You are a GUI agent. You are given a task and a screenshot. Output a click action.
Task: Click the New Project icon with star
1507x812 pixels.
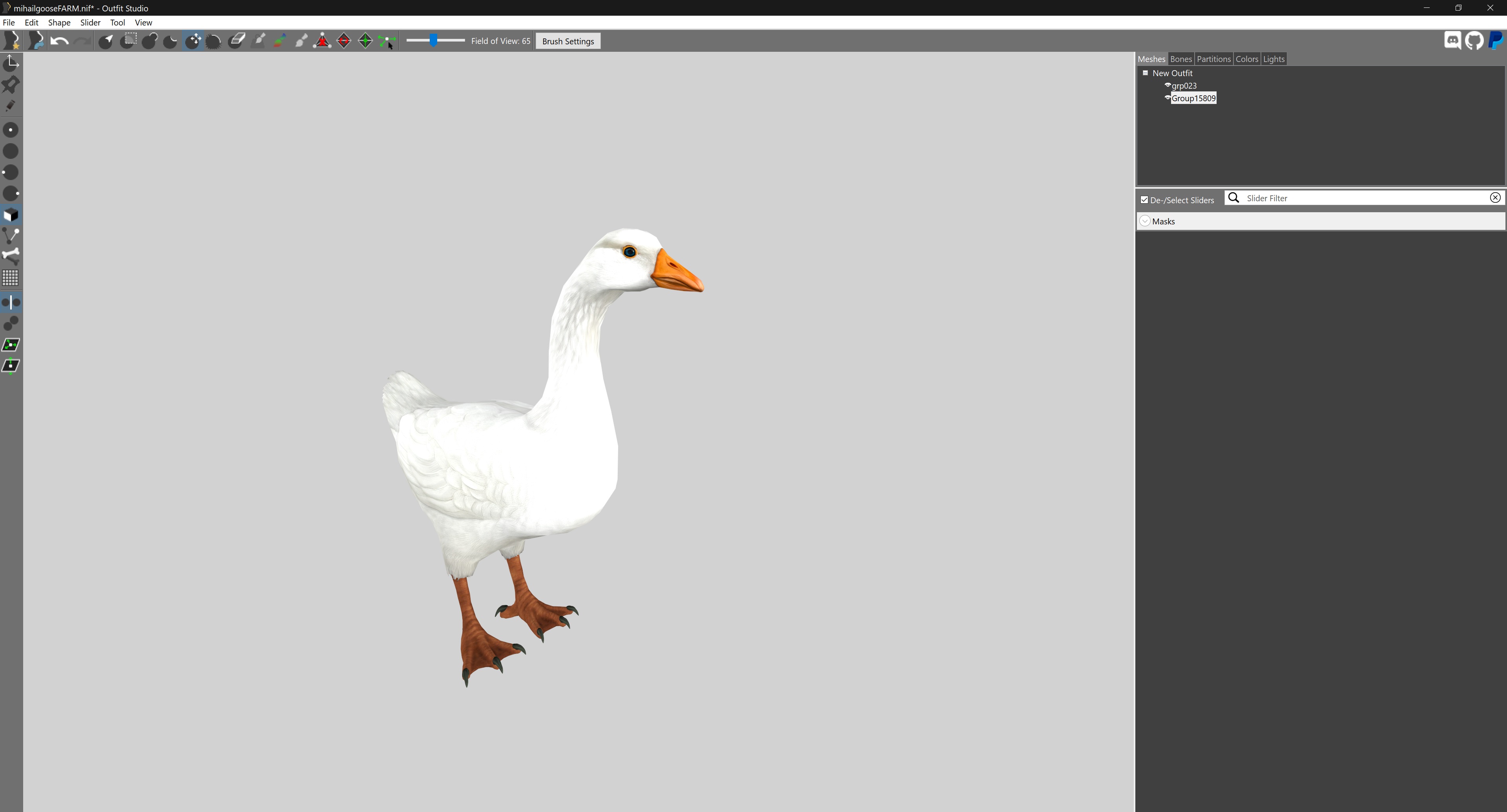[x=11, y=41]
